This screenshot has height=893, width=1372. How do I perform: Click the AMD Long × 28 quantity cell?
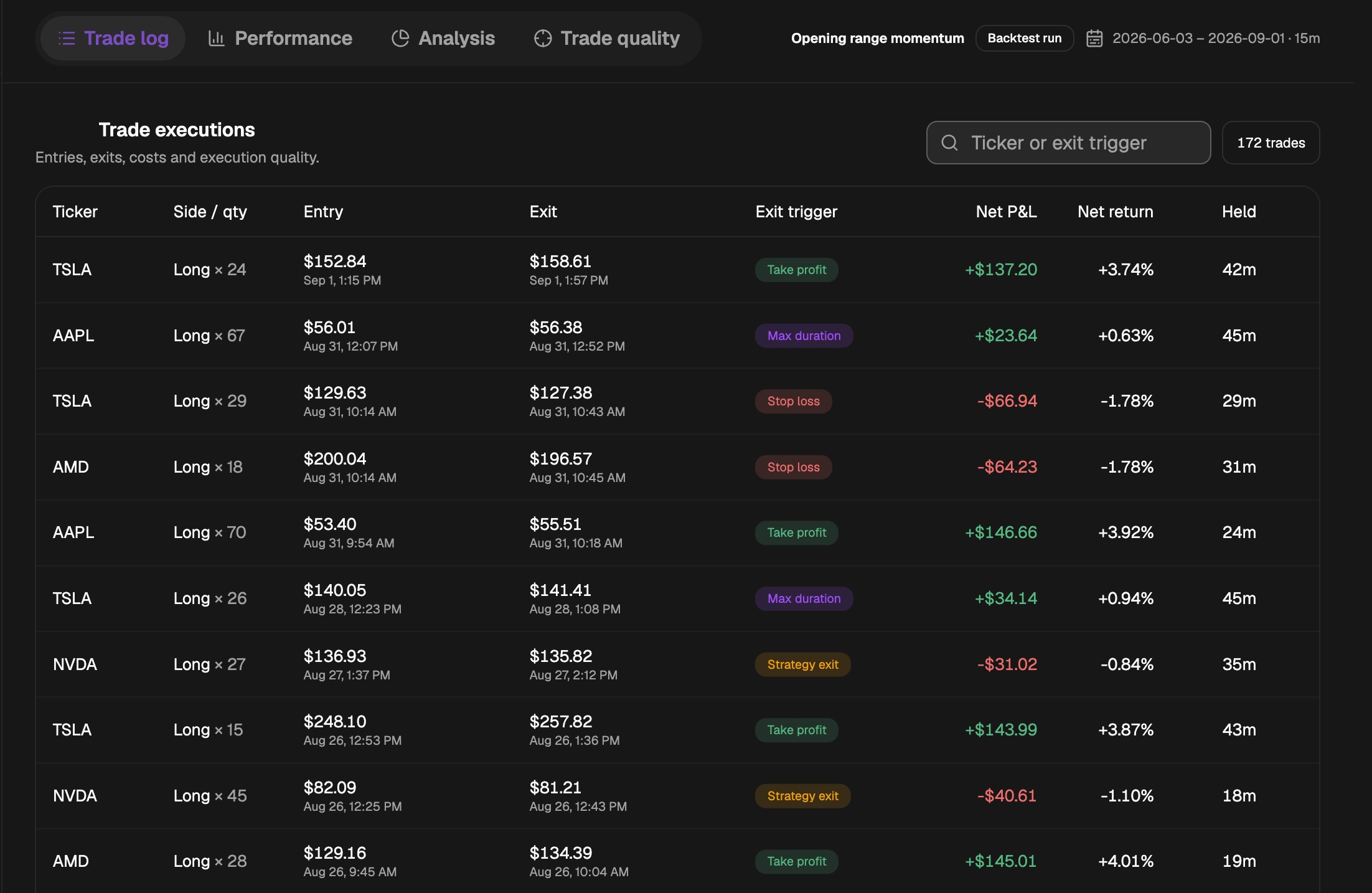coord(210,861)
